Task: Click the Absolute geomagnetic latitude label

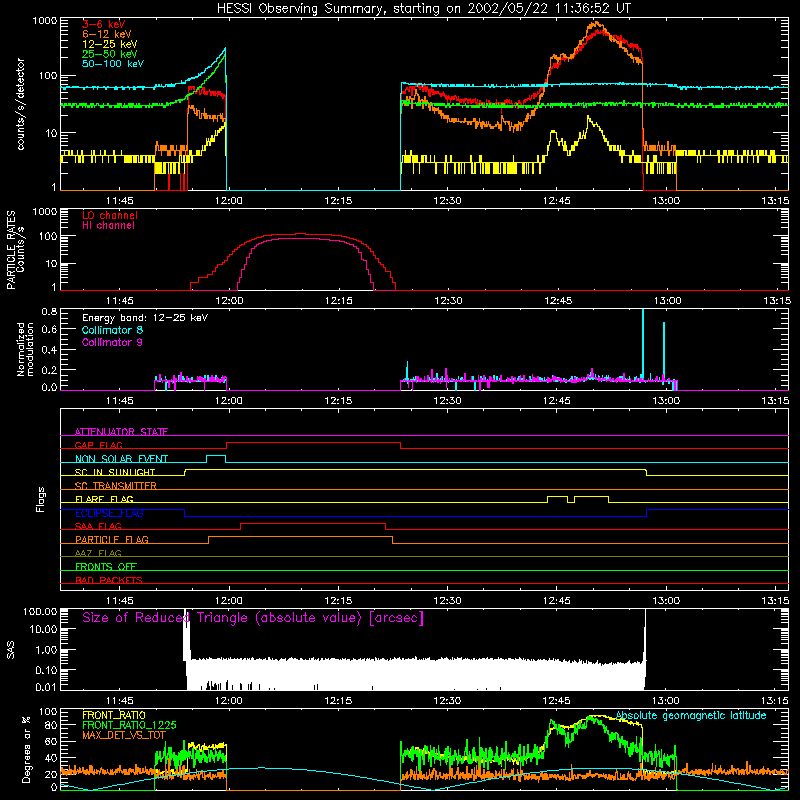Action: click(691, 715)
